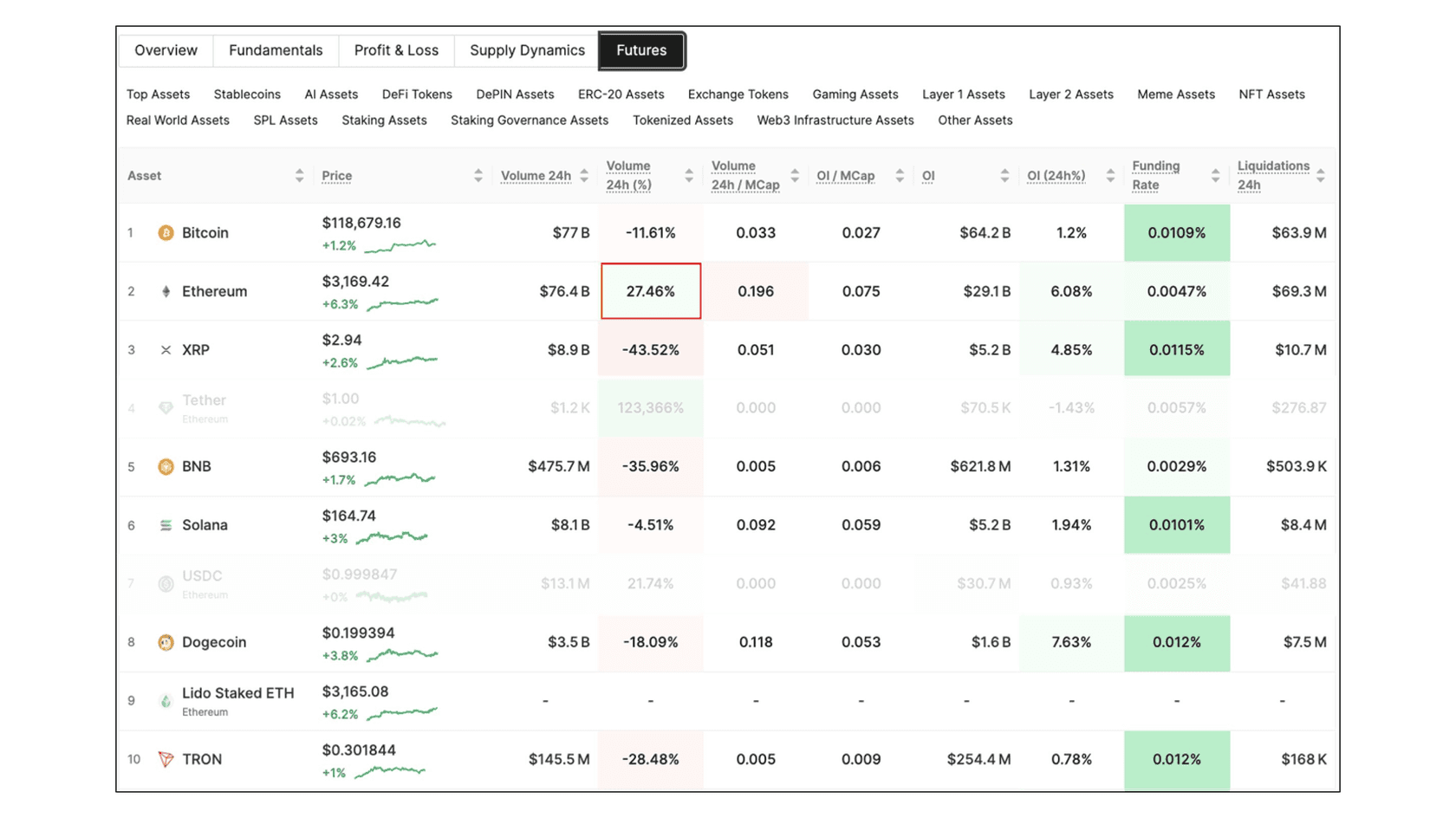Click XRP's -43.52% volume change cell
Image resolution: width=1456 pixels, height=818 pixels.
(651, 350)
